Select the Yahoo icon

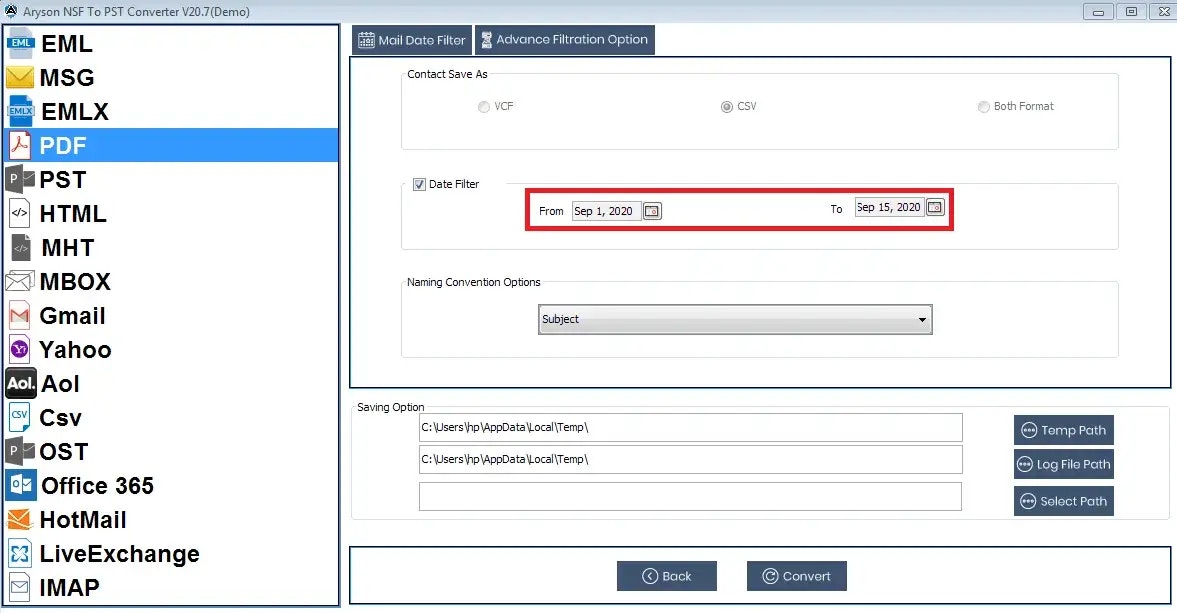(x=20, y=349)
